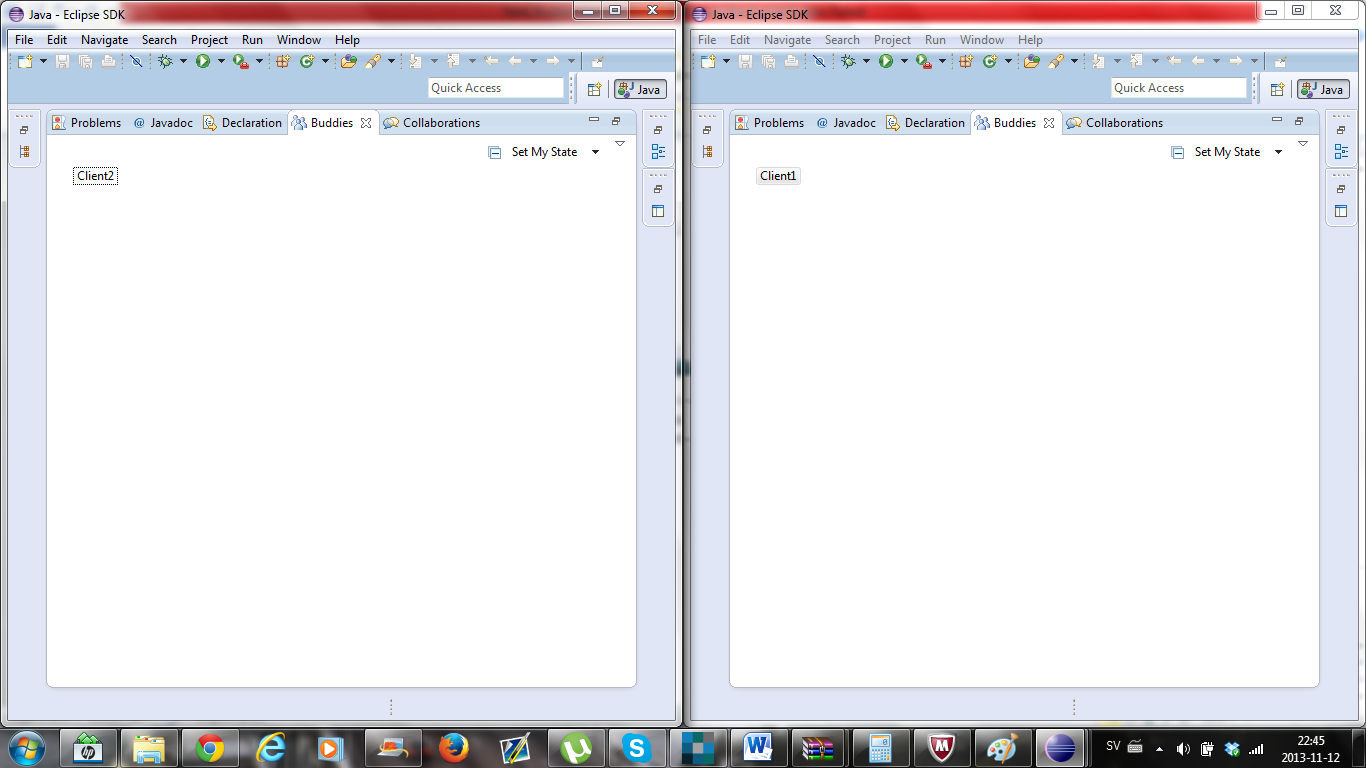The height and width of the screenshot is (768, 1366).
Task: Switch to Problems tab in right window
Action: (x=769, y=123)
